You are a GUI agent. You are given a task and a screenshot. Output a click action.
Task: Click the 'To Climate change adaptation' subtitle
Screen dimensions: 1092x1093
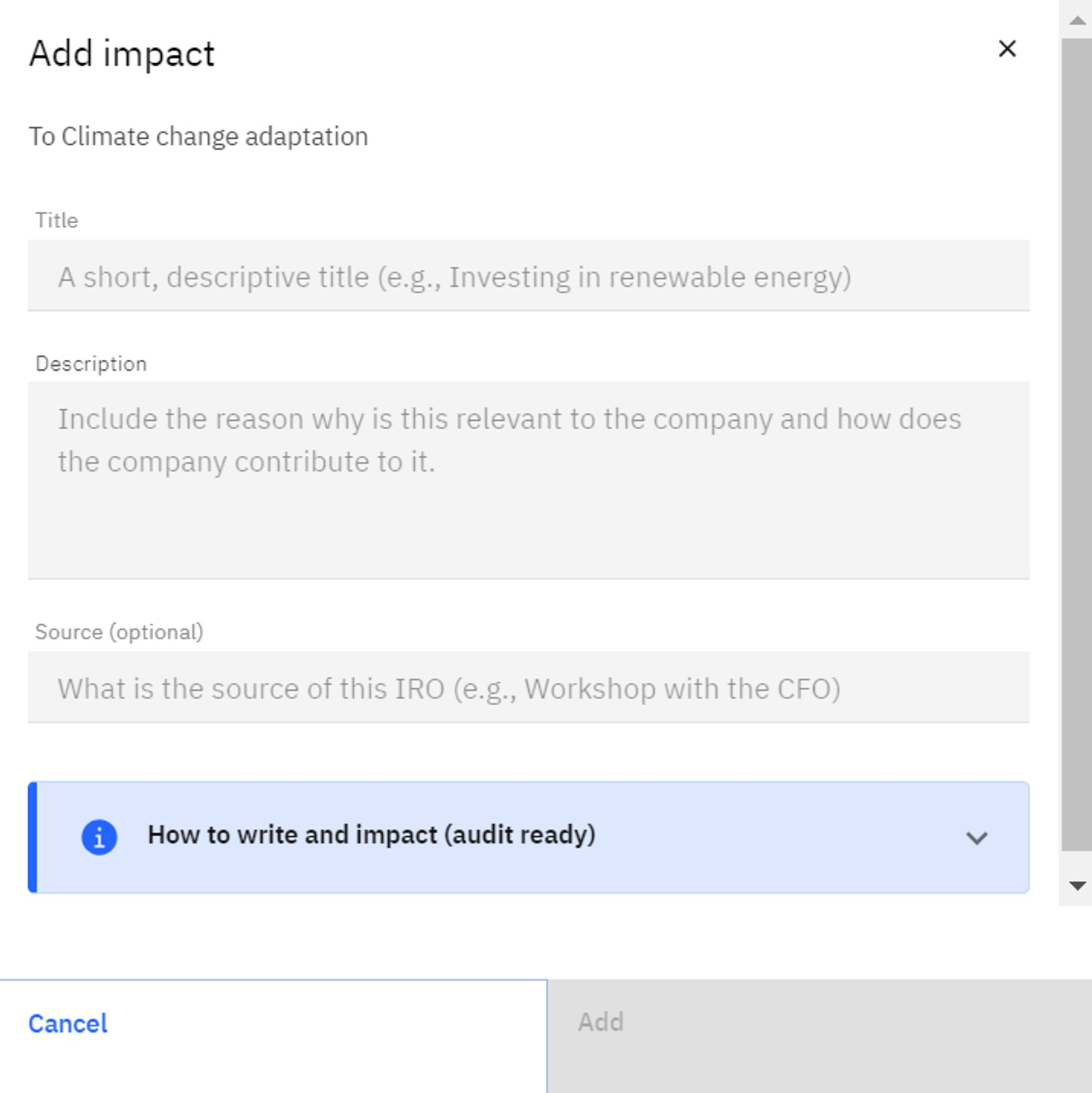(x=198, y=137)
